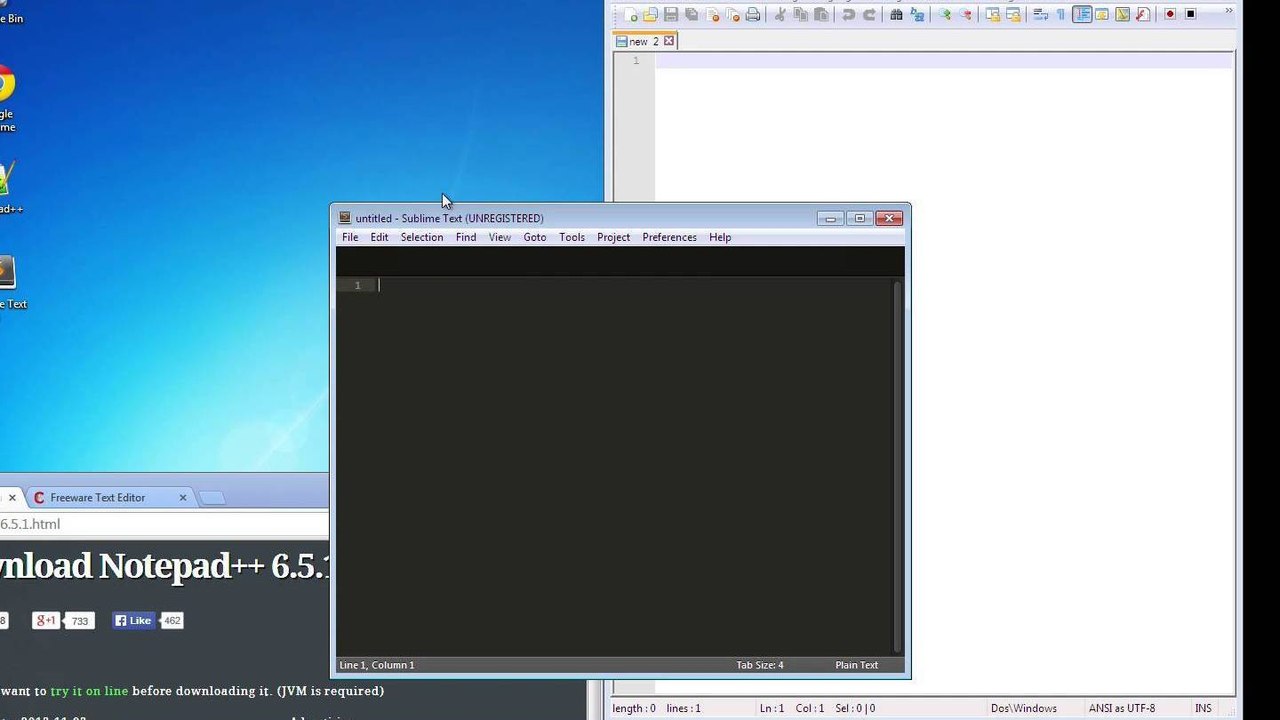Click the Replace icon in Notepad++ toolbar
Screen dimensions: 1280x720
(x=917, y=14)
